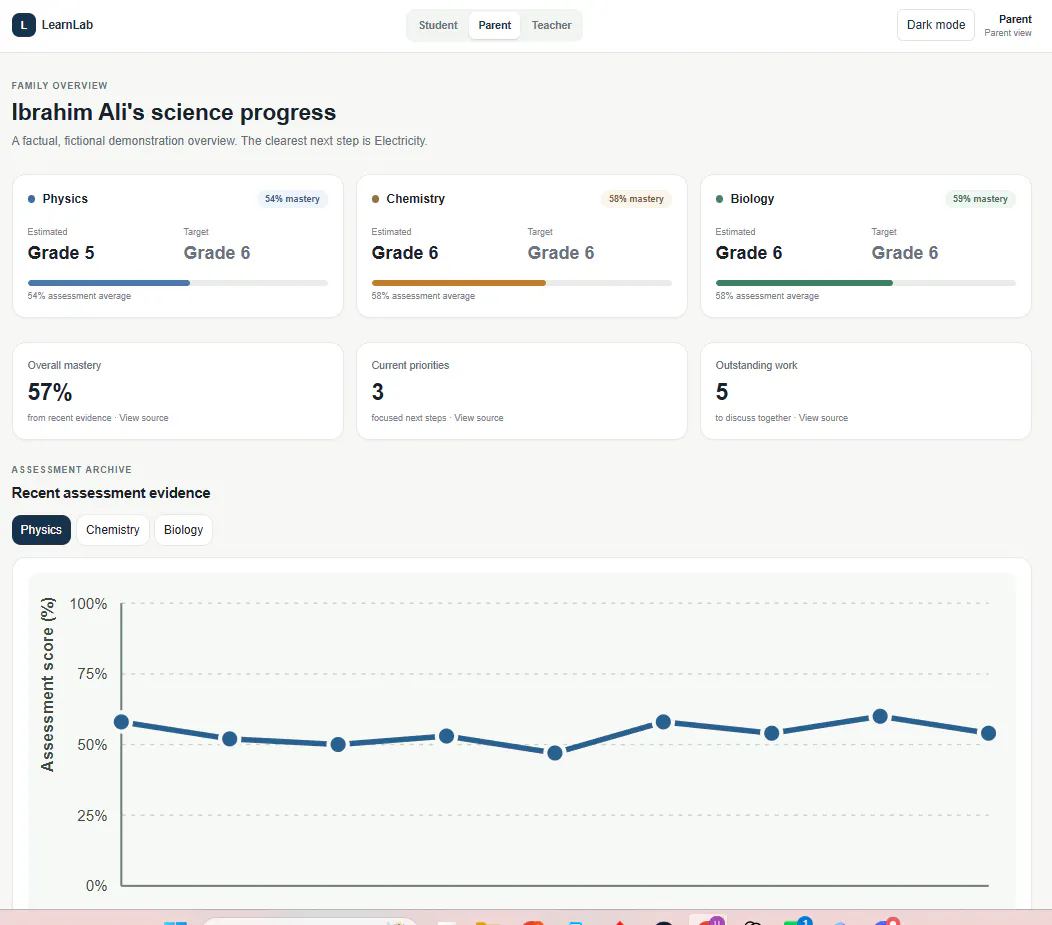Click the green Biology subject dot
This screenshot has width=1052, height=925.
point(720,199)
